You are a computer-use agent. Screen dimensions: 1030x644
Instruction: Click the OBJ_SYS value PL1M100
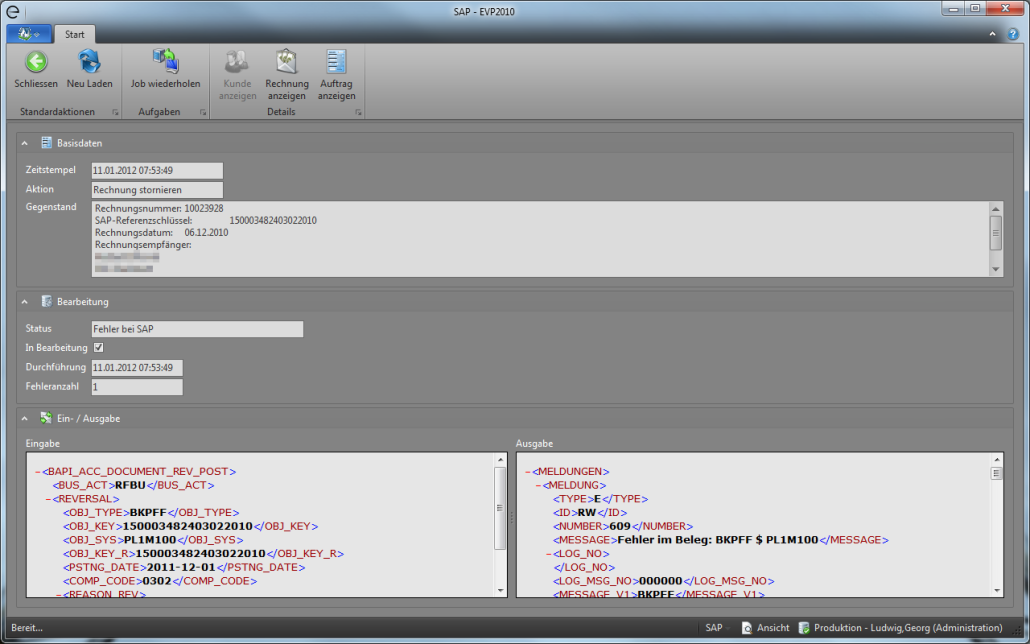150,540
